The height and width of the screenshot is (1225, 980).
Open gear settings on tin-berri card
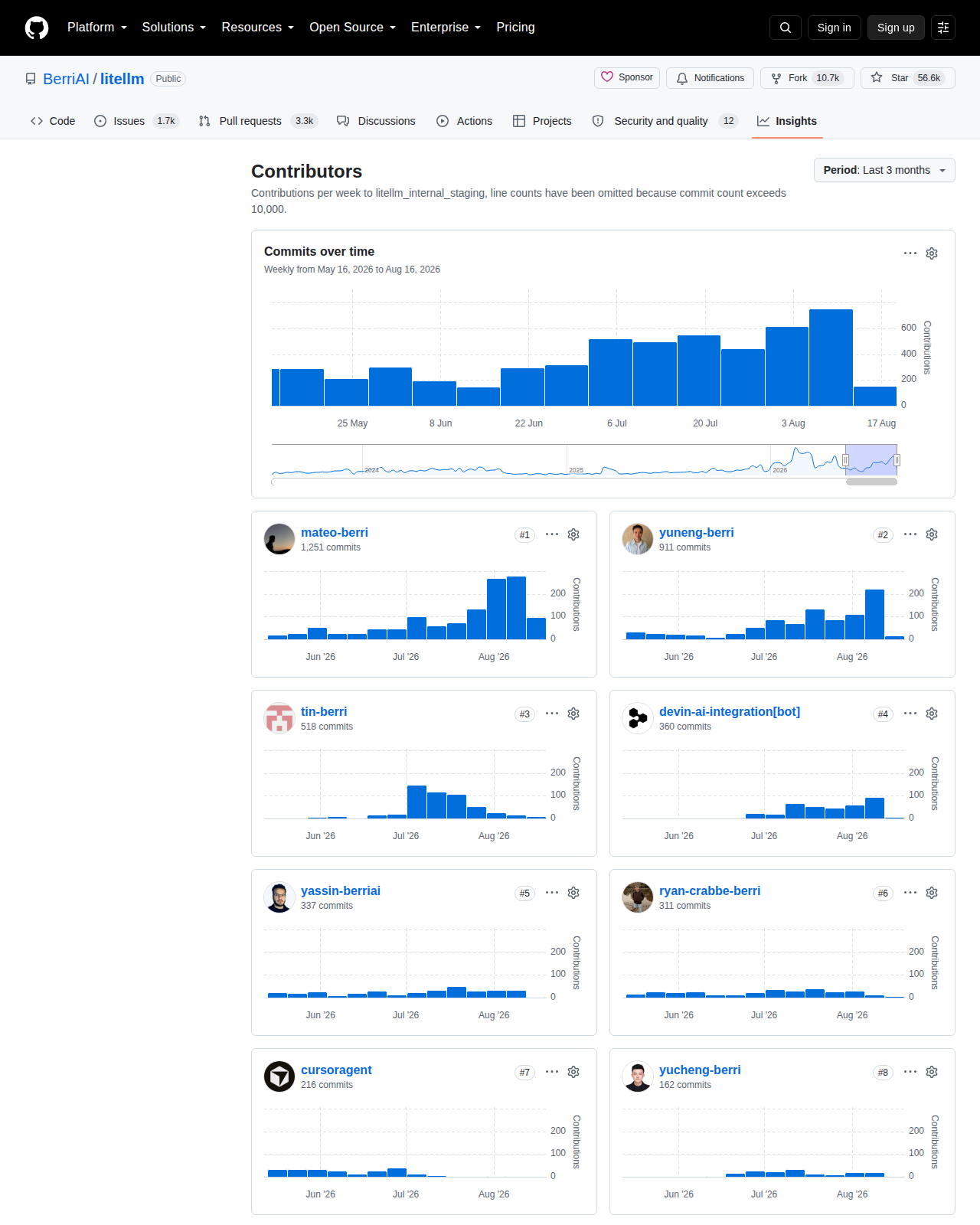click(x=573, y=714)
